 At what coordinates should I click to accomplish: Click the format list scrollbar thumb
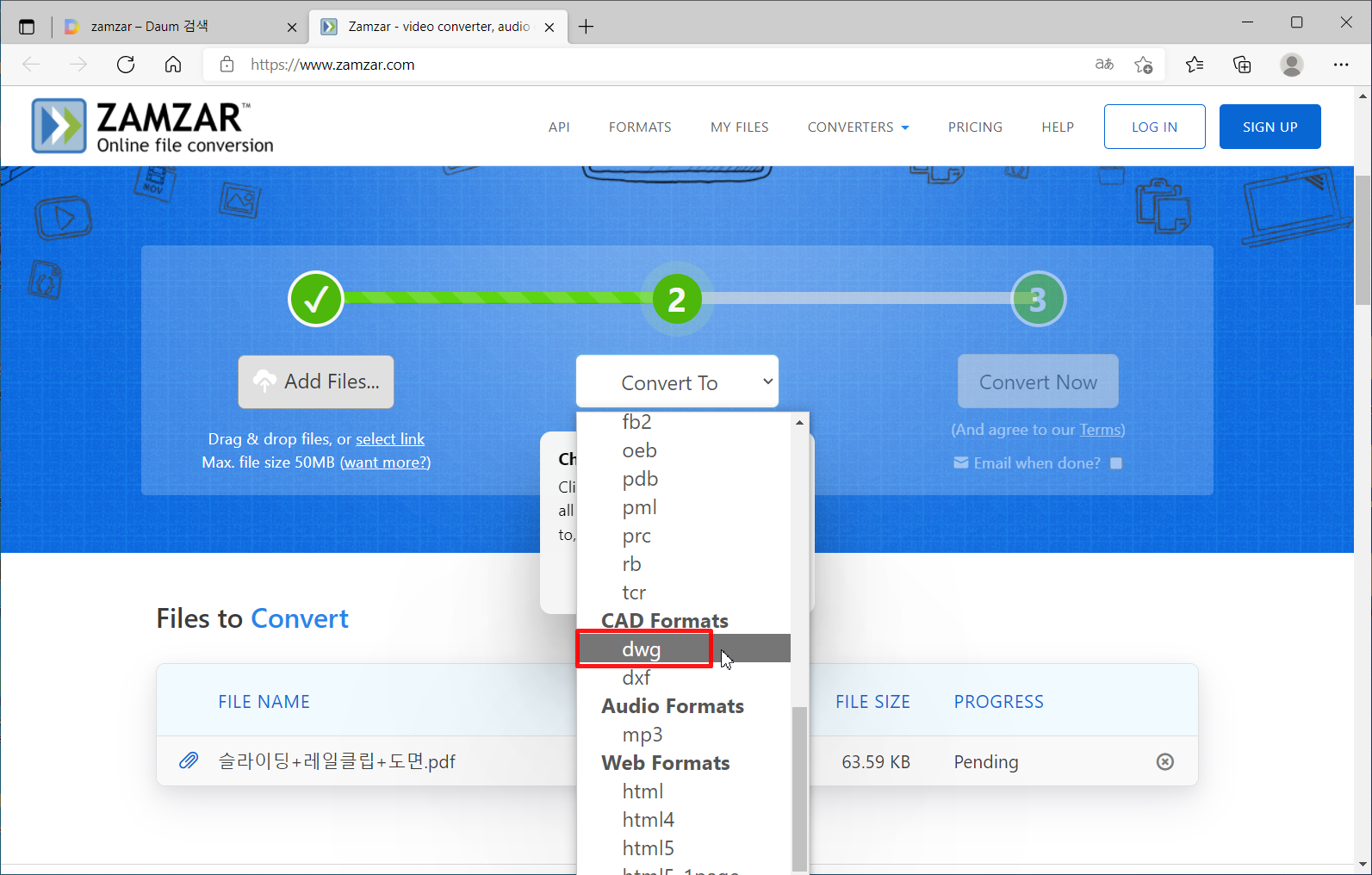click(799, 788)
